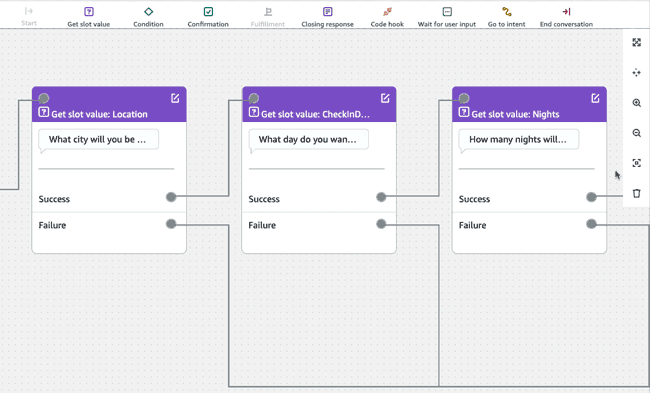Edit the Nights slot node
Image resolution: width=650 pixels, height=393 pixels.
pyautogui.click(x=595, y=98)
